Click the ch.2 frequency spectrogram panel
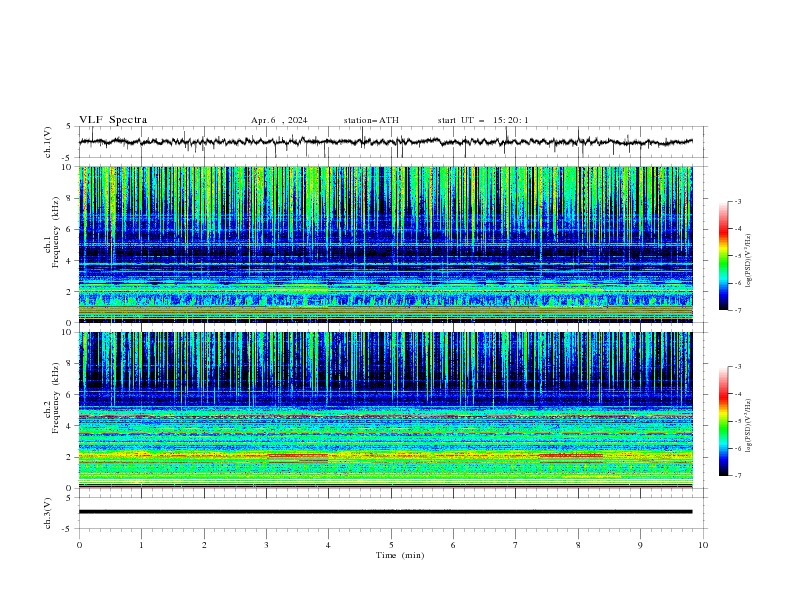792x612 pixels. (386, 410)
